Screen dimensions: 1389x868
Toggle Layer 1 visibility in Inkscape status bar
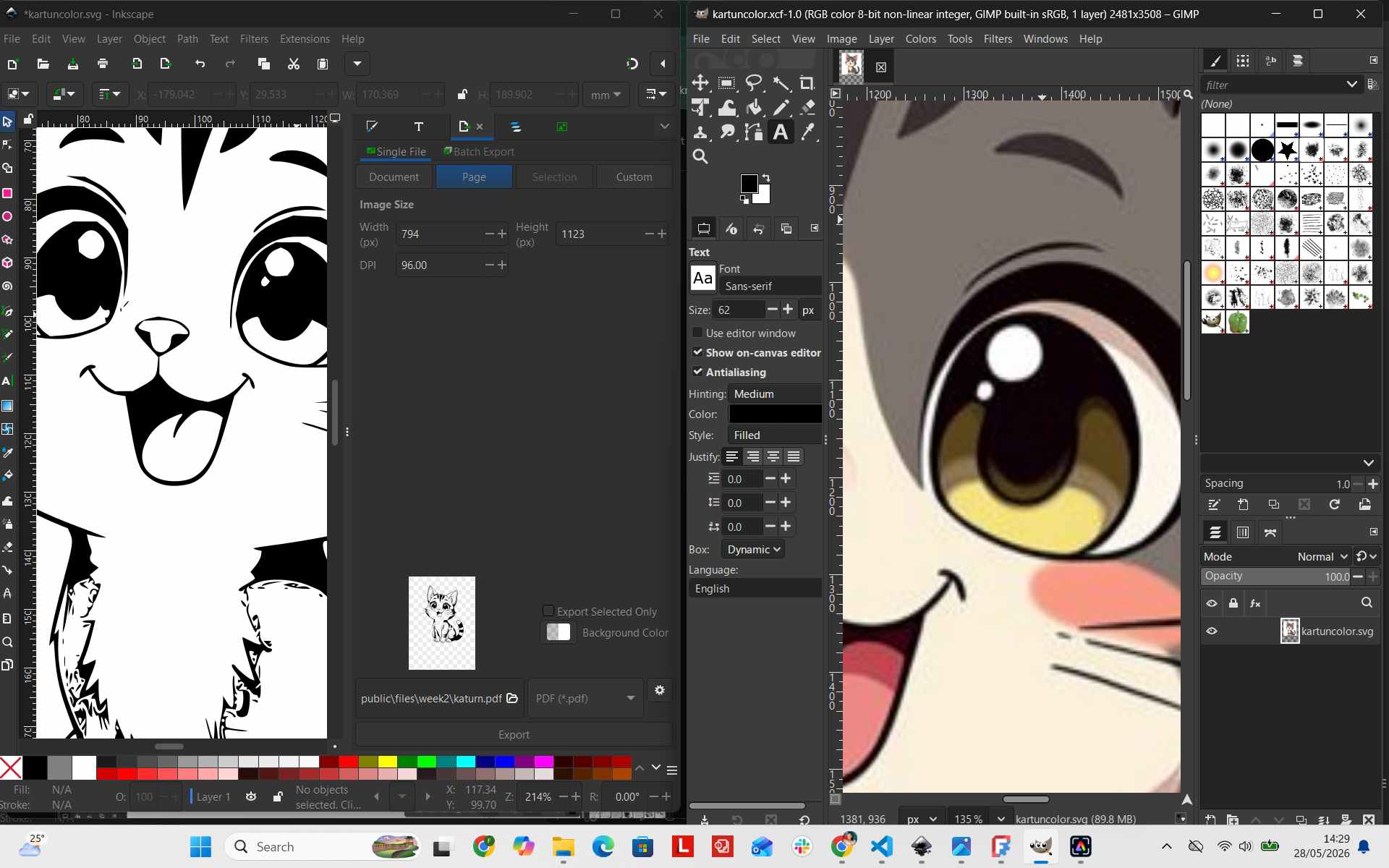coord(251,796)
